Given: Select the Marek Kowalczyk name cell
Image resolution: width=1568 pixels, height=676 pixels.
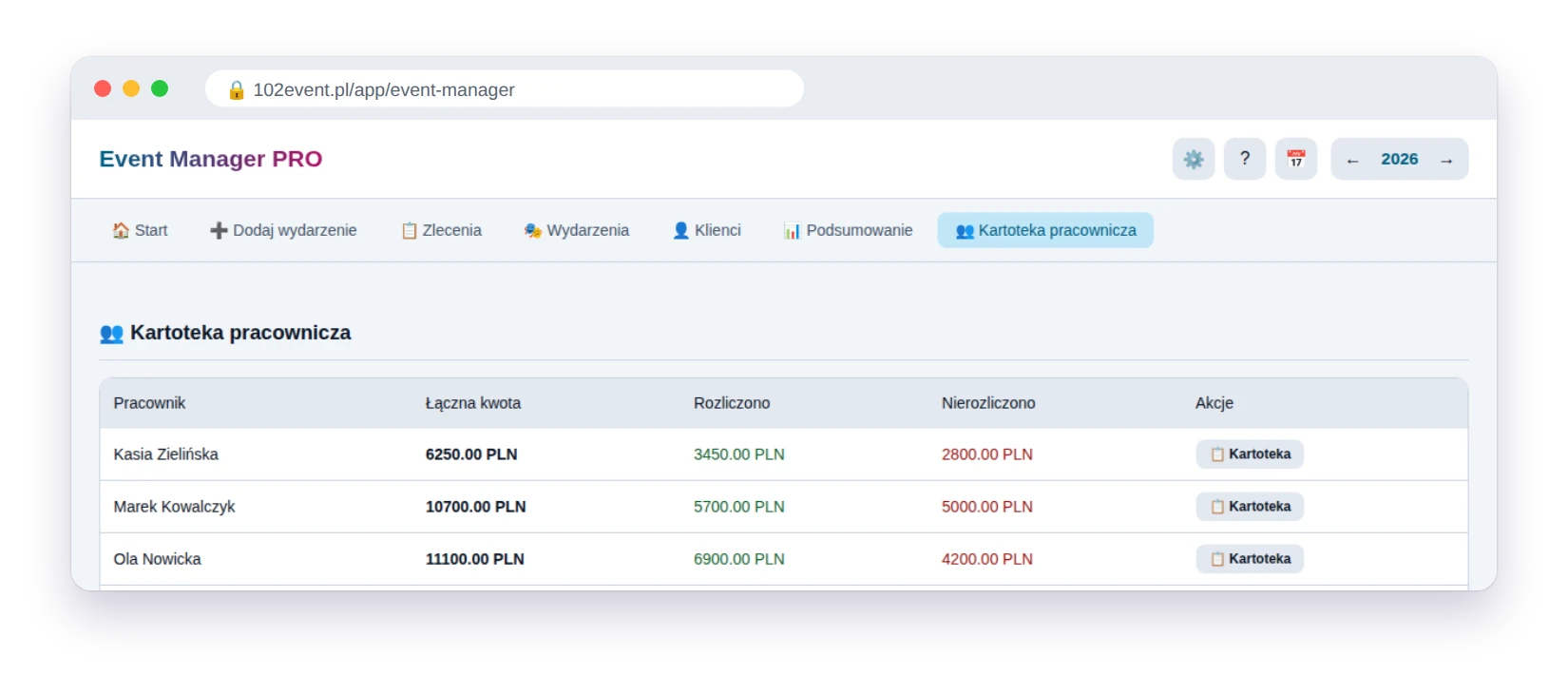Looking at the screenshot, I should [x=175, y=507].
